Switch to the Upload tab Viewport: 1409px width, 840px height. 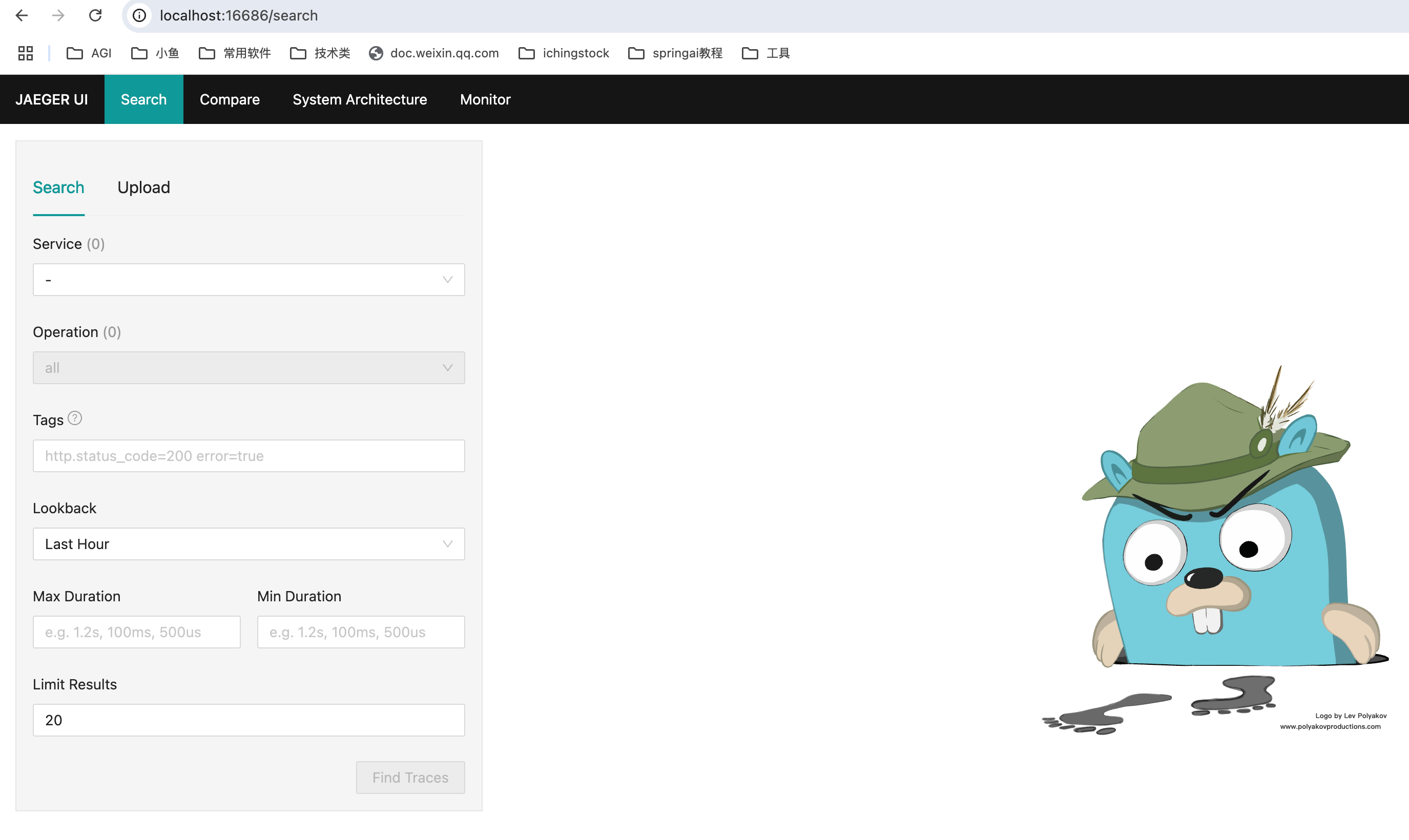click(144, 187)
